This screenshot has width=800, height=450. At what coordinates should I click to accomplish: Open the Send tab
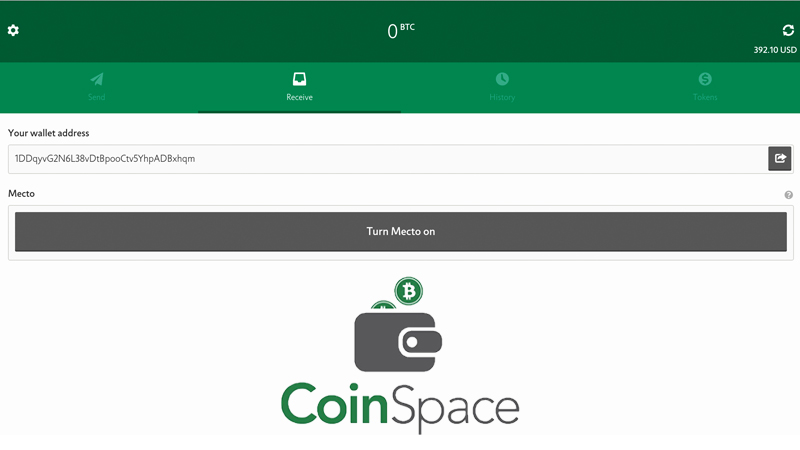click(96, 87)
